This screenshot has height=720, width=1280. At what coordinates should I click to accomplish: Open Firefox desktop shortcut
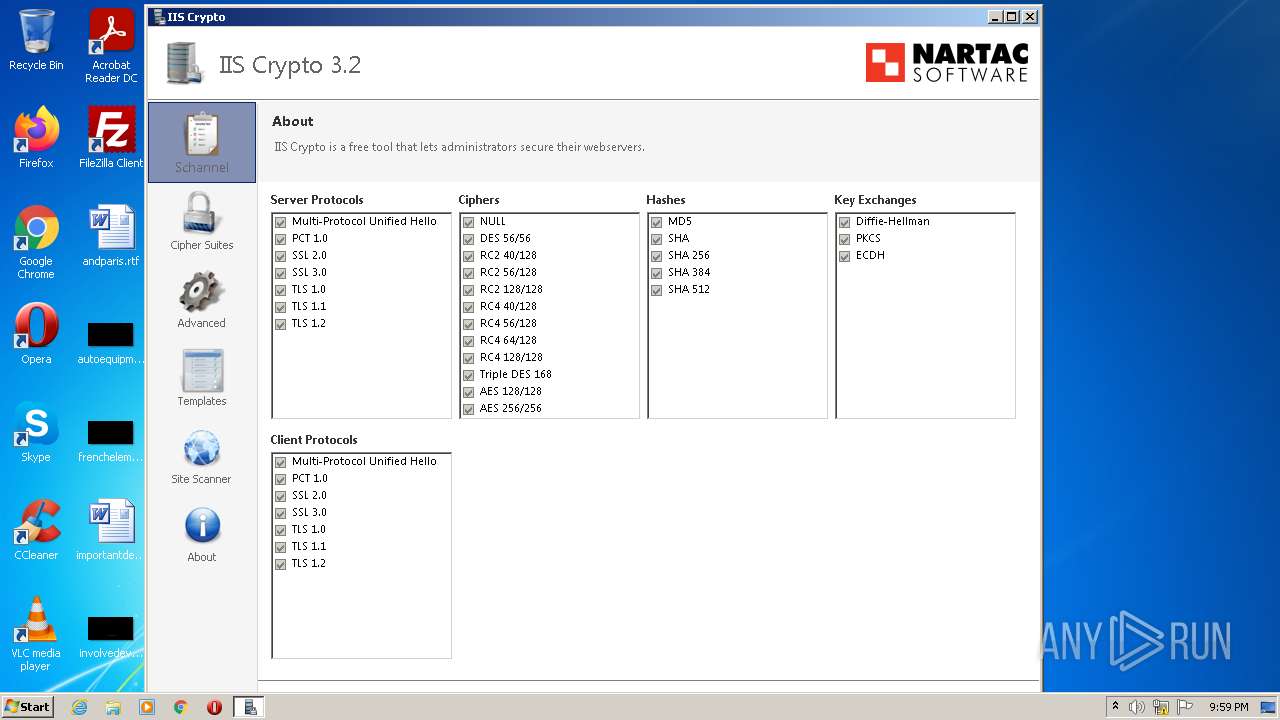36,138
